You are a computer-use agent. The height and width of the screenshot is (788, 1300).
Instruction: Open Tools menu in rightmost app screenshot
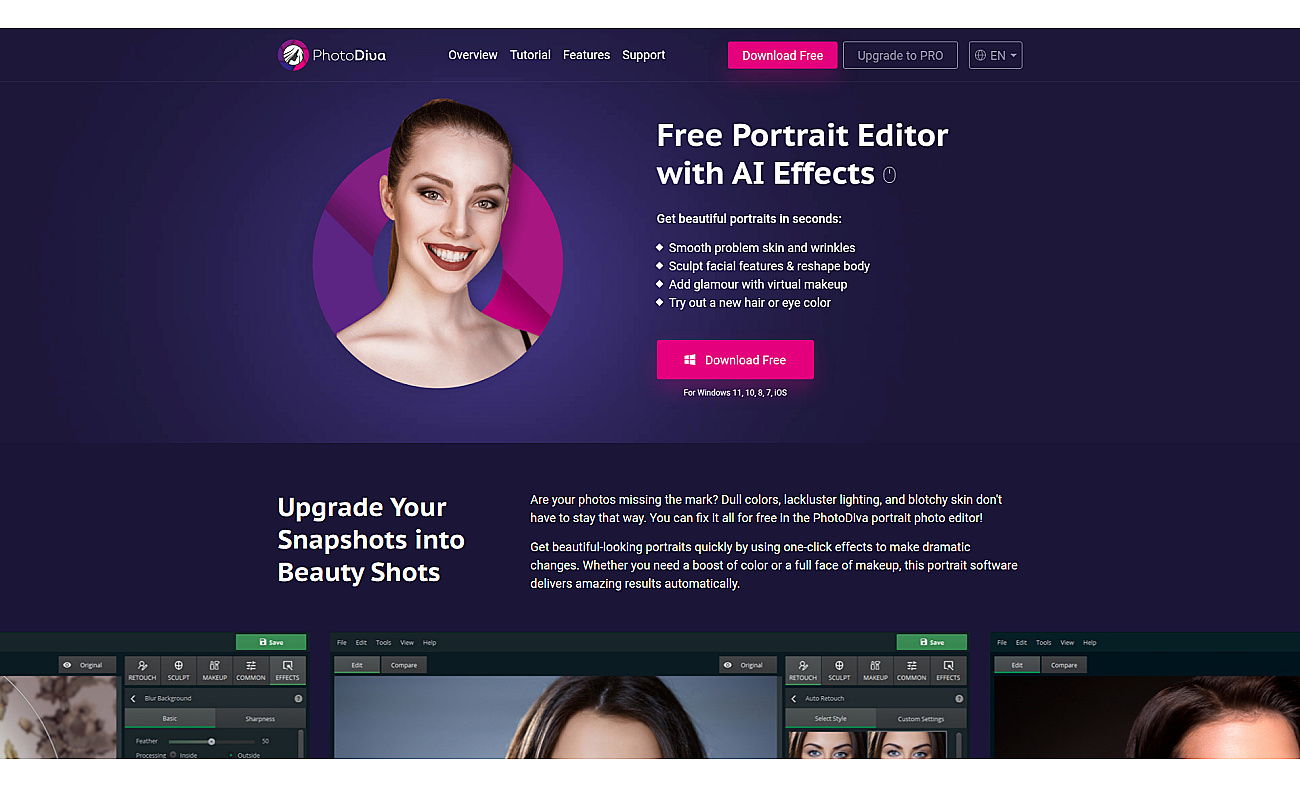(x=1043, y=642)
